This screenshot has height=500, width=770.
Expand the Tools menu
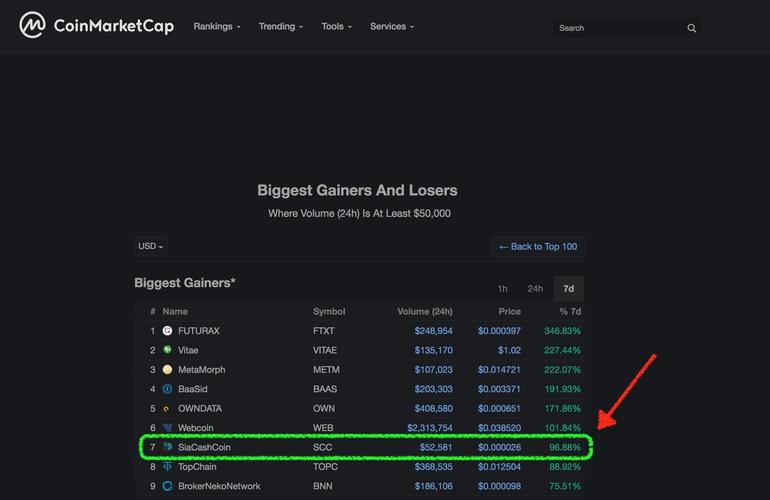[336, 27]
